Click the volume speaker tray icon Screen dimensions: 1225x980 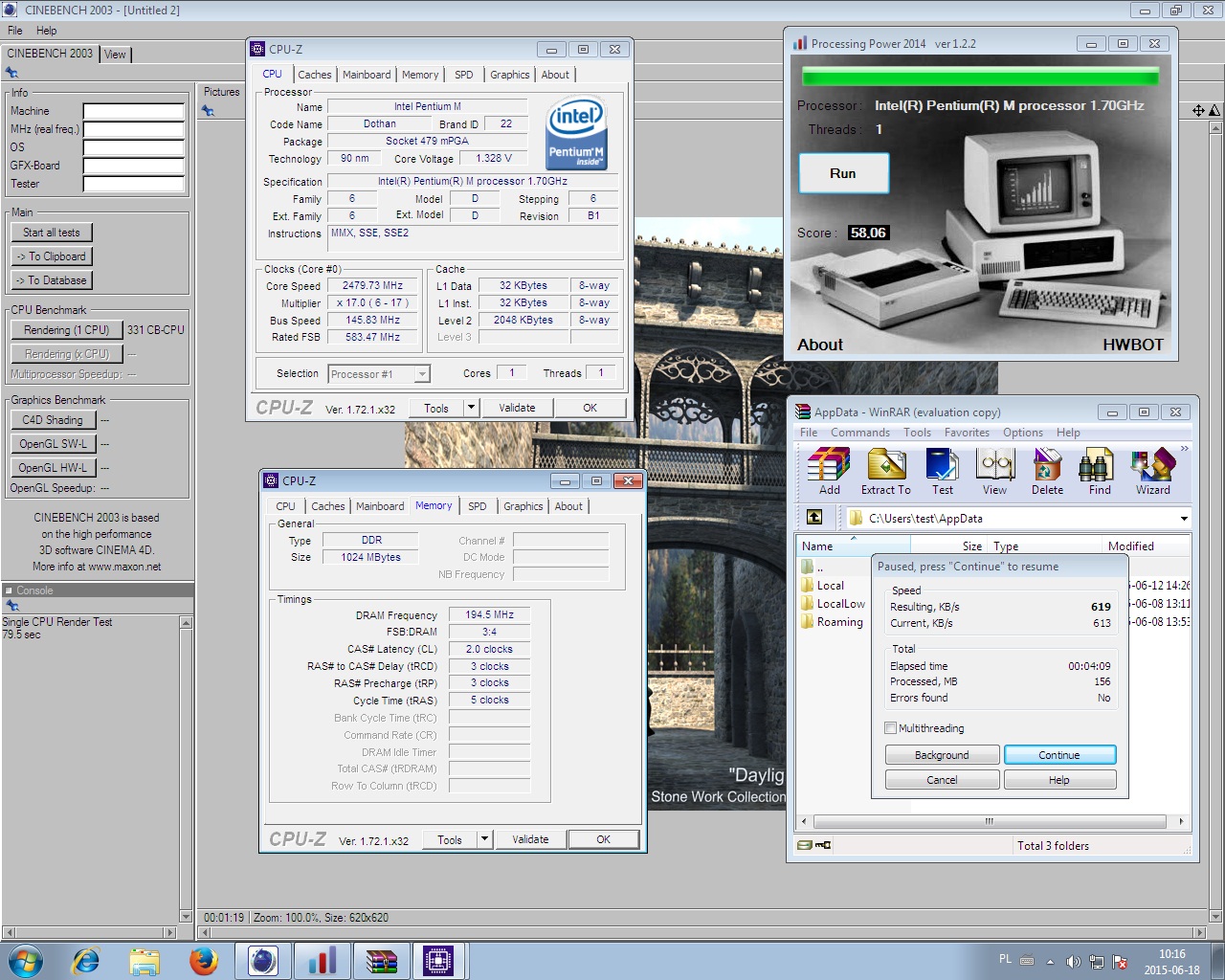1073,961
